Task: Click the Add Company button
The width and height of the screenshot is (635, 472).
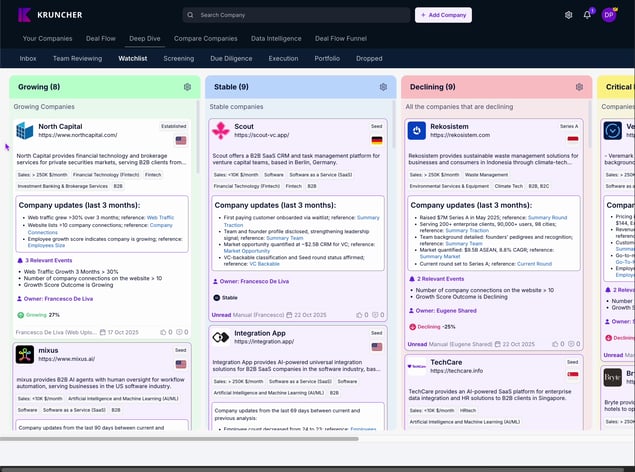Action: point(443,15)
